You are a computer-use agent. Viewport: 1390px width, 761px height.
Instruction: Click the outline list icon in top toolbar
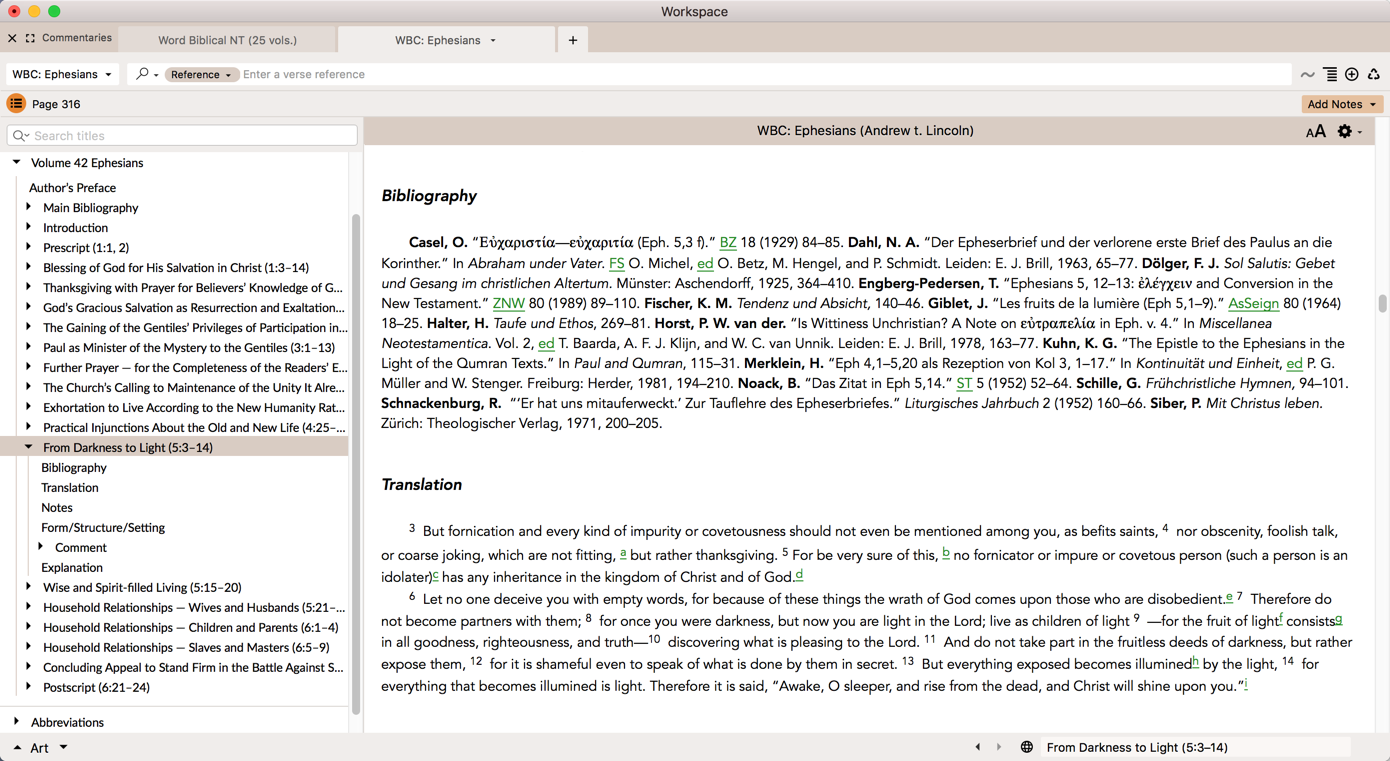point(1330,74)
